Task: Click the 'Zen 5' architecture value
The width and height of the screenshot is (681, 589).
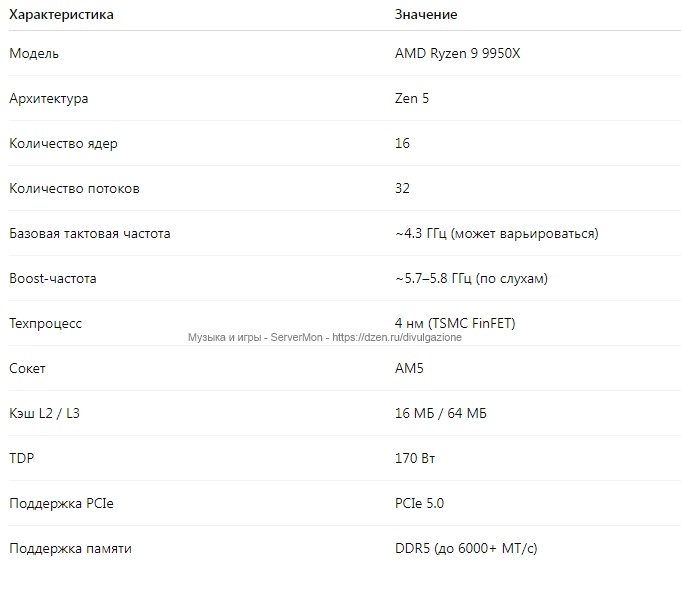Action: [x=412, y=99]
